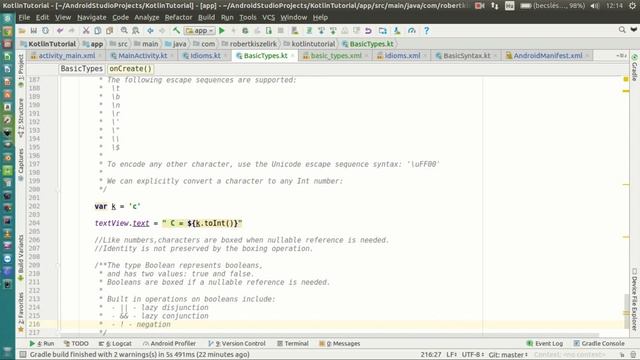Click the java breadcrumb folder

176,44
